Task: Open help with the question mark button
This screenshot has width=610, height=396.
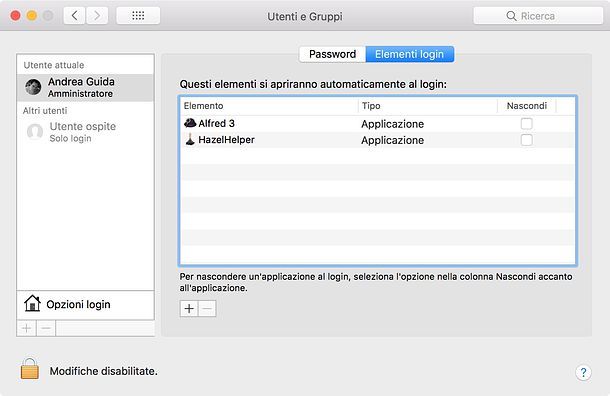Action: [583, 372]
